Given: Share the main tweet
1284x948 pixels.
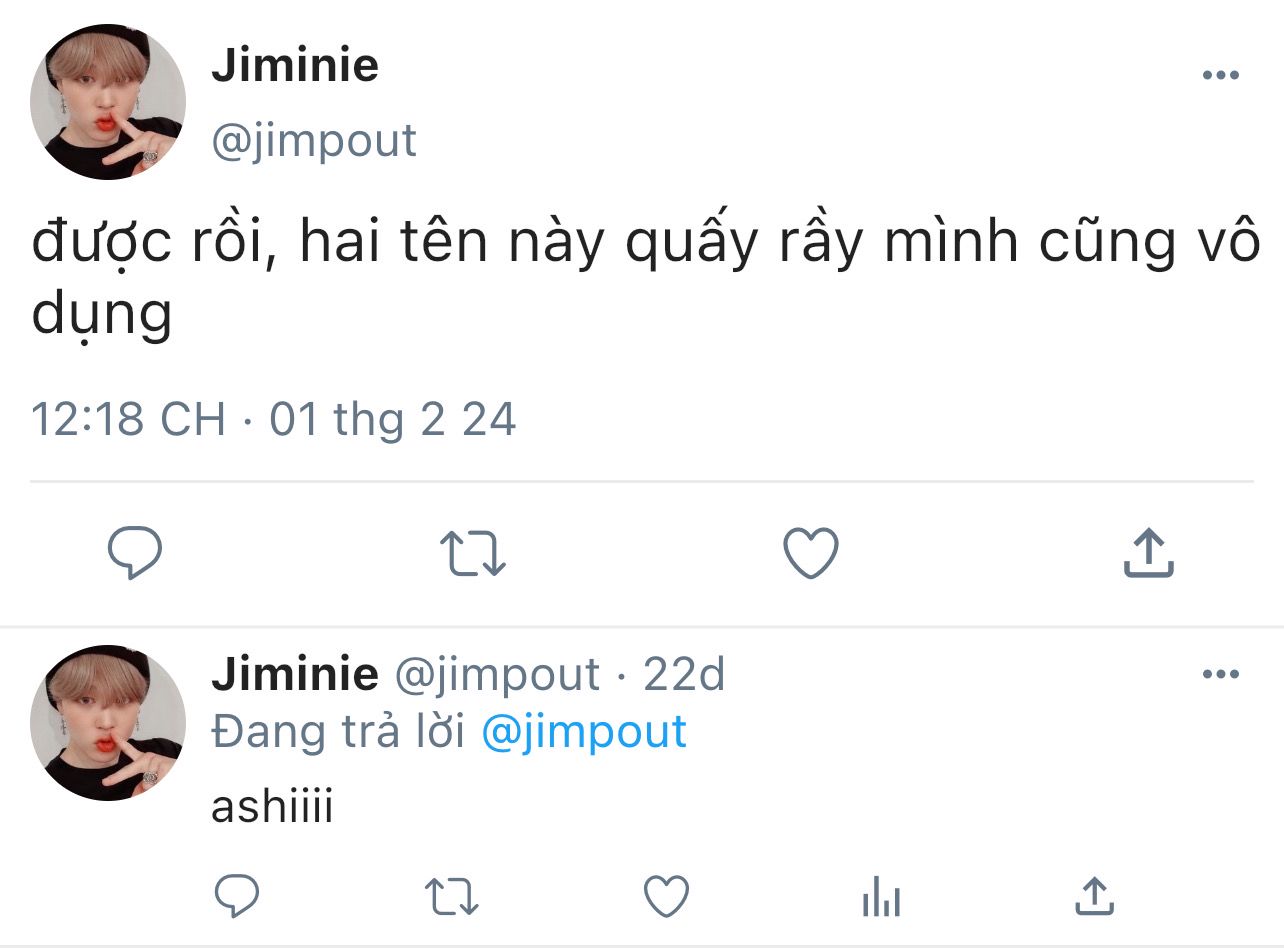Looking at the screenshot, I should click(x=1148, y=553).
